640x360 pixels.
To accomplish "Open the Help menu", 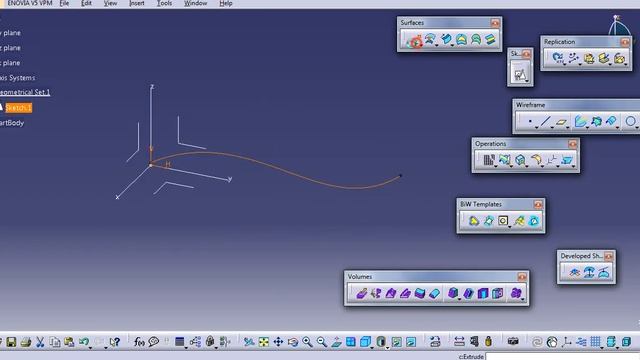I will [x=226, y=3].
